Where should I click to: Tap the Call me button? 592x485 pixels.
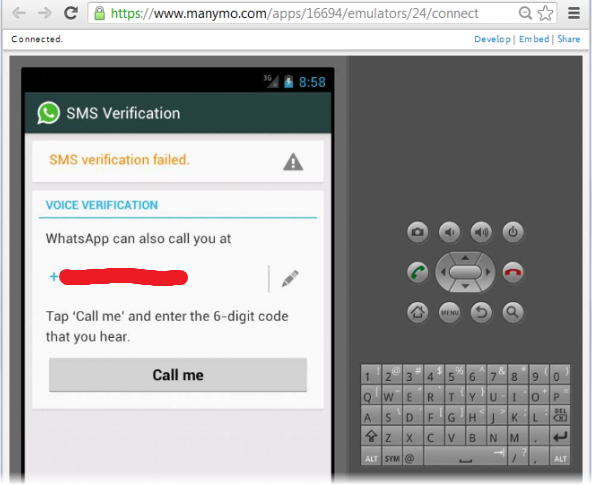[x=178, y=375]
